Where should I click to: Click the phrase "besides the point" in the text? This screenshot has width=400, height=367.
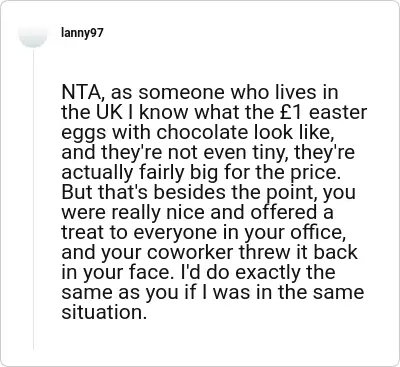[x=231, y=192]
